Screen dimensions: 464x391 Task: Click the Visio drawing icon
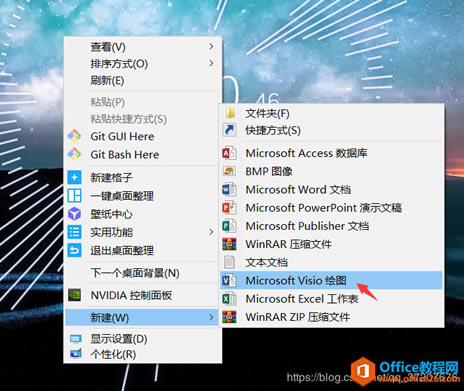tap(229, 280)
